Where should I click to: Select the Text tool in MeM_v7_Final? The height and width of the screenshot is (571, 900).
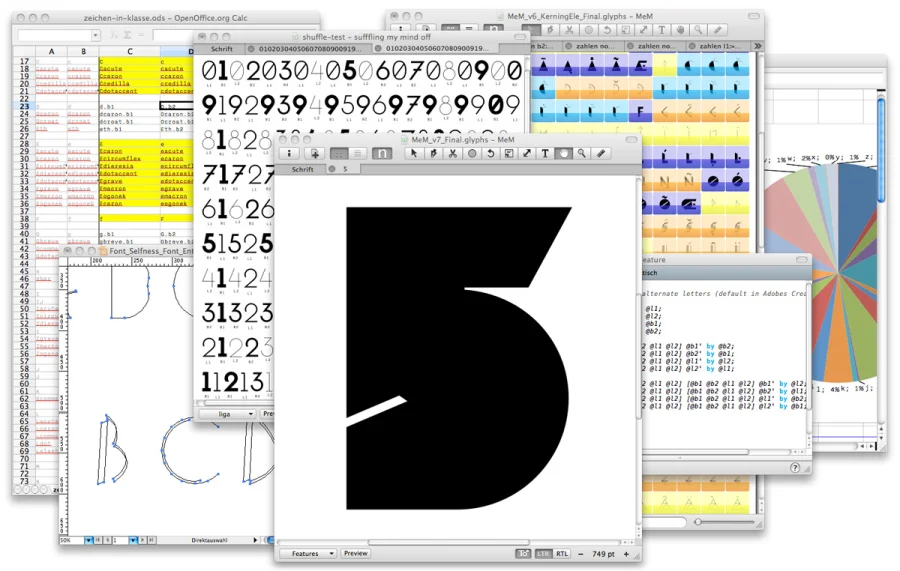click(545, 154)
